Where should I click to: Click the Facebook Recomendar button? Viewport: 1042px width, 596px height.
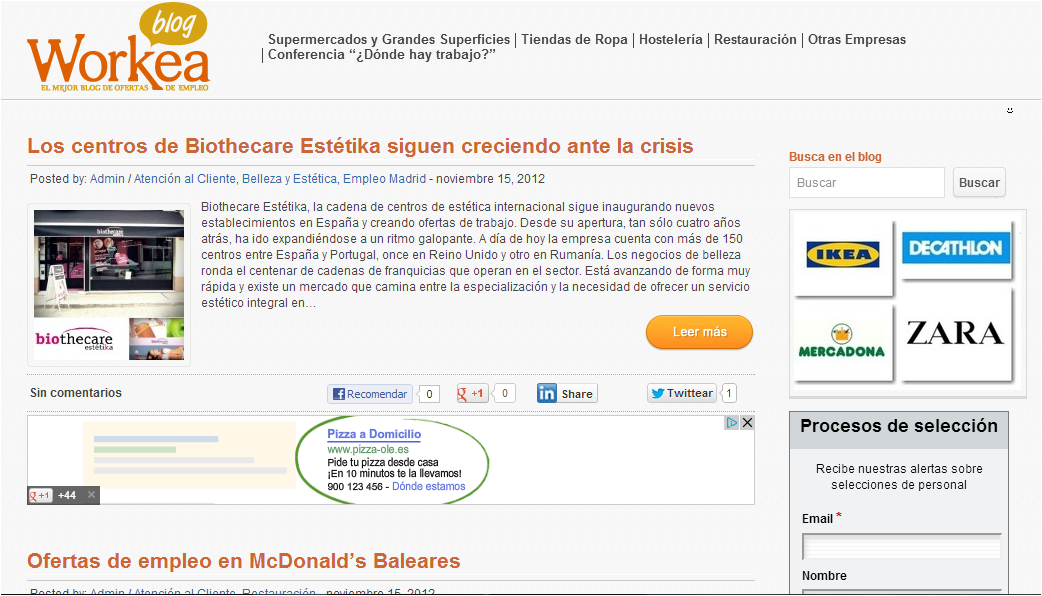[x=369, y=394]
